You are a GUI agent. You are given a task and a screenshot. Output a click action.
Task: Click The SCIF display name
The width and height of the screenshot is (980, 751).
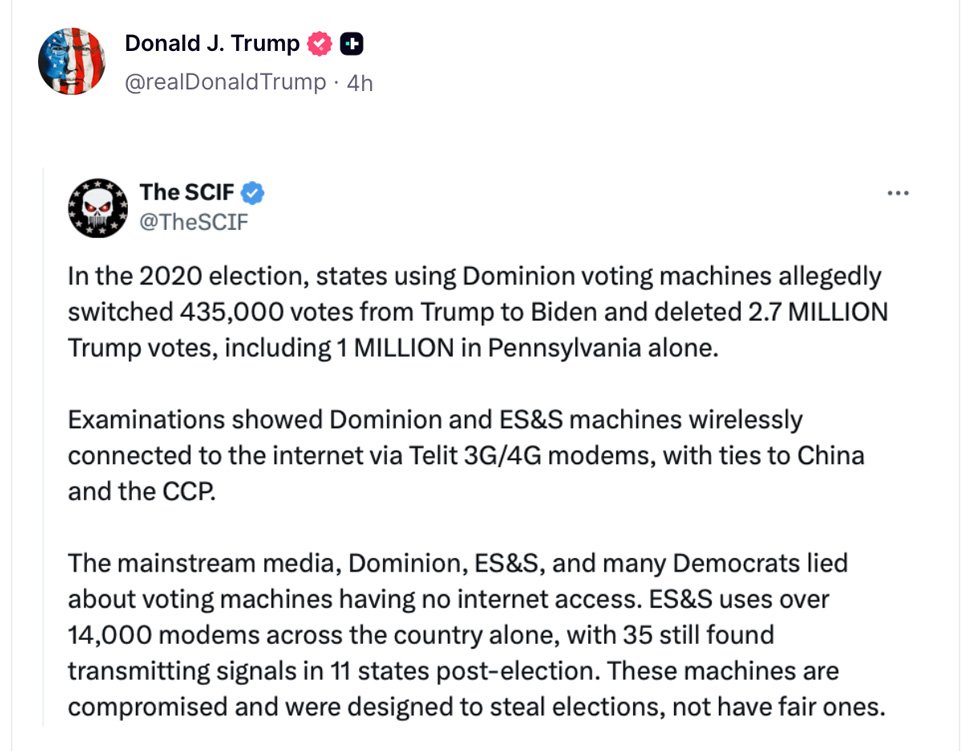click(x=187, y=192)
